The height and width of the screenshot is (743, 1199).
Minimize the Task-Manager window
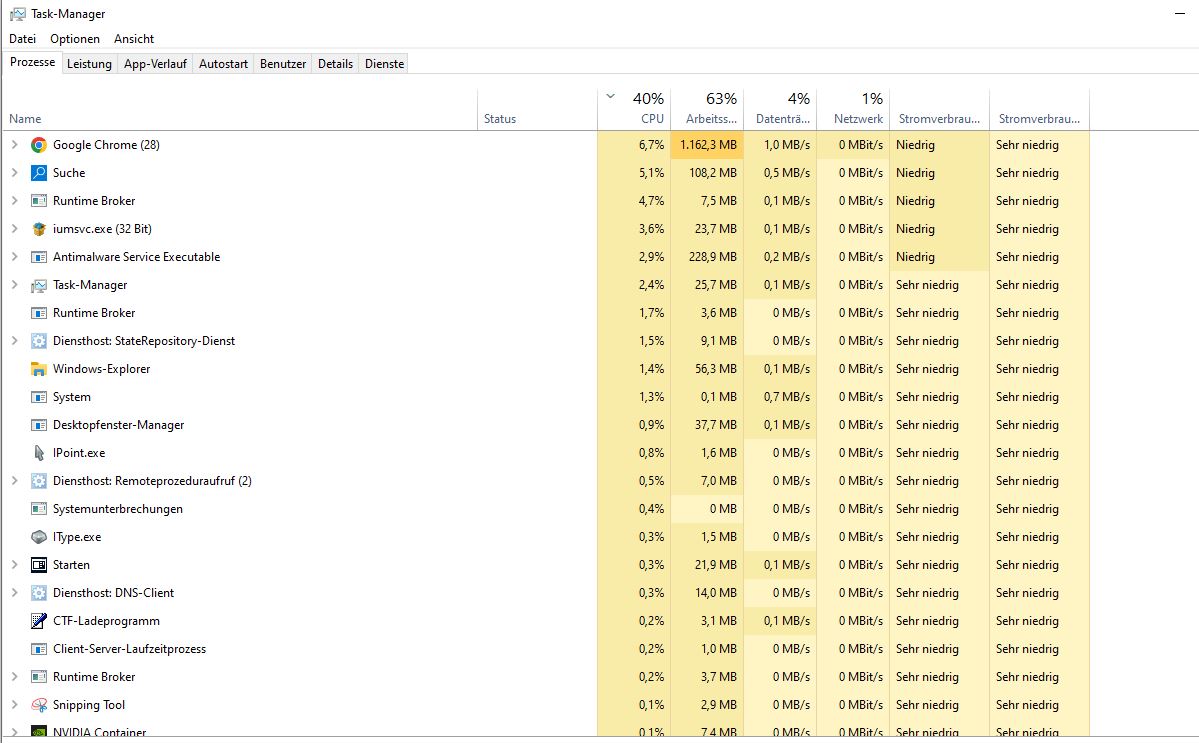tap(1180, 14)
